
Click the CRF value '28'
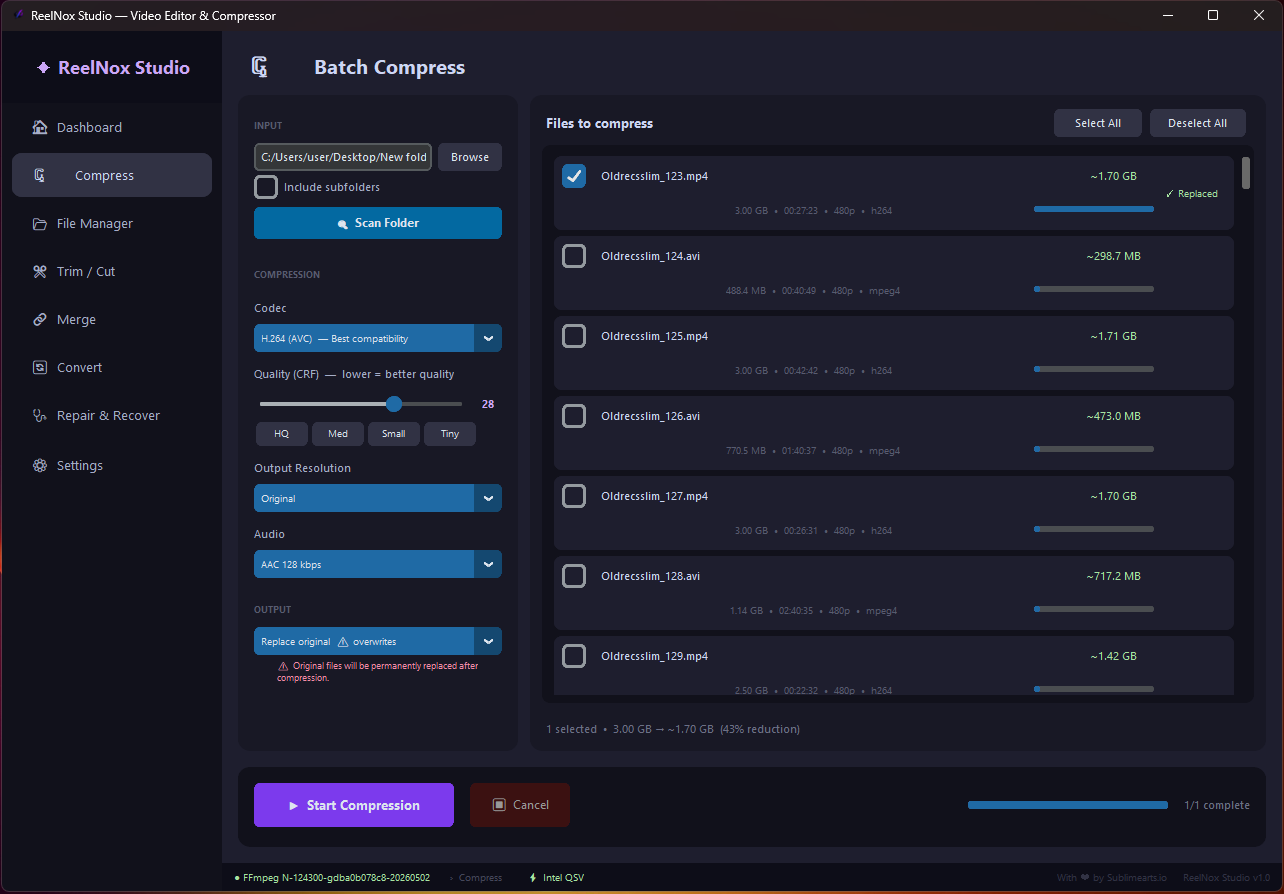[488, 404]
